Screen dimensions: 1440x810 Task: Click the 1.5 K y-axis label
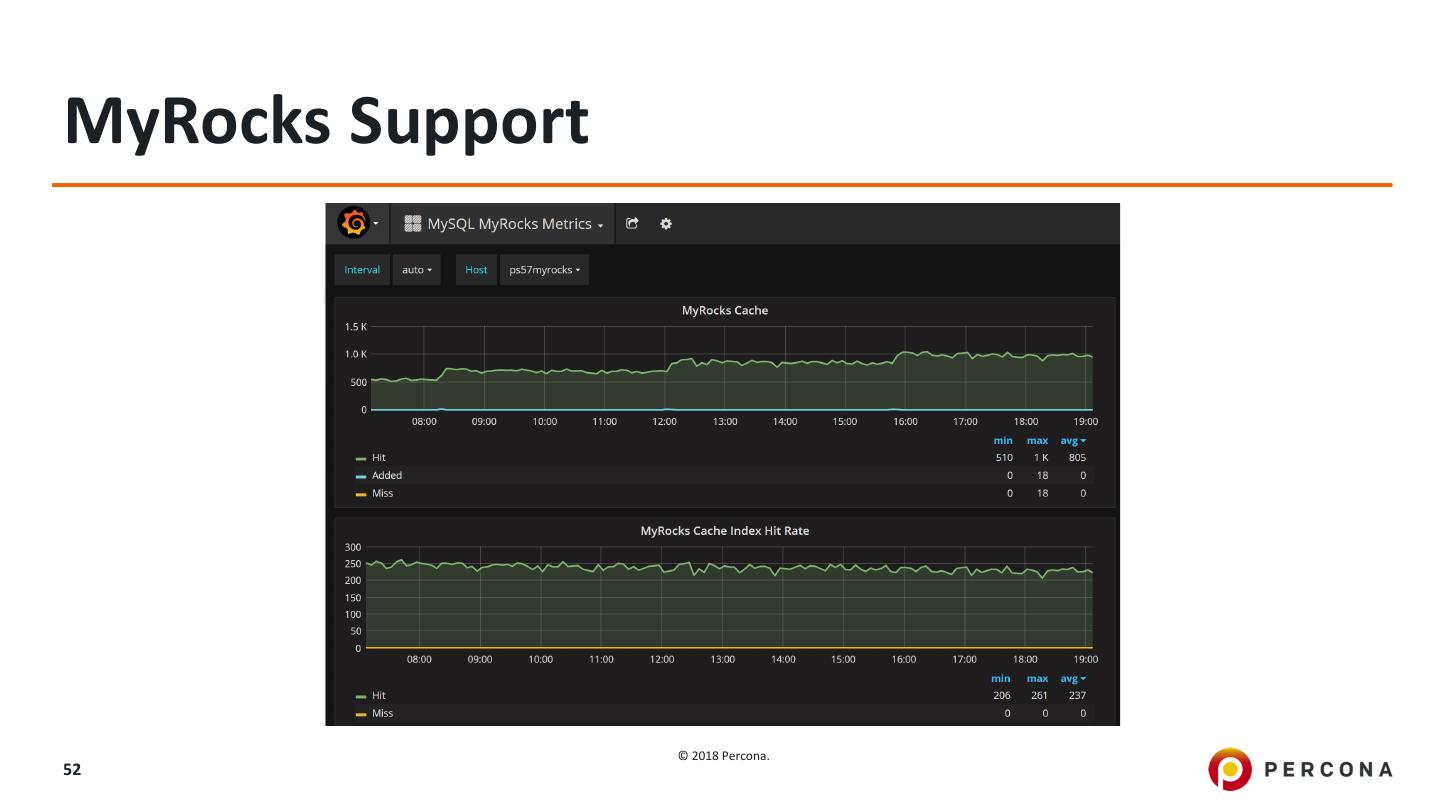[x=356, y=327]
